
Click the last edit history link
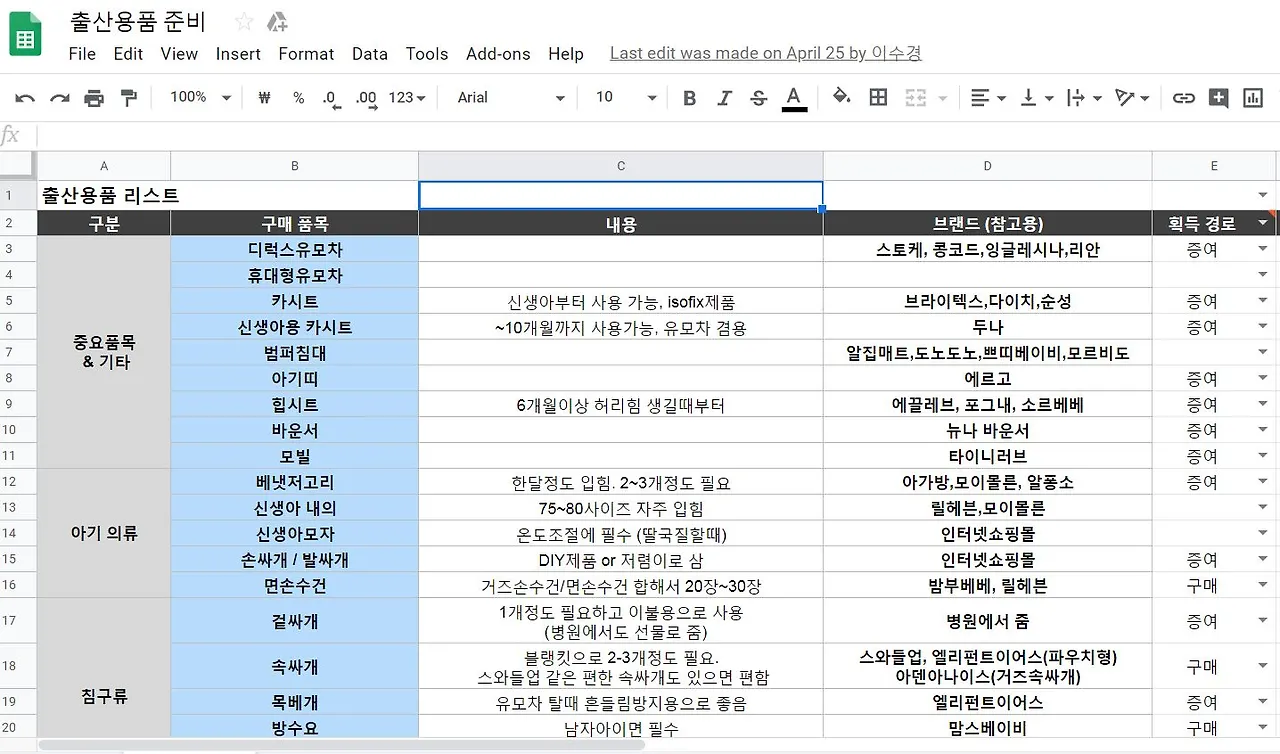pyautogui.click(x=765, y=52)
